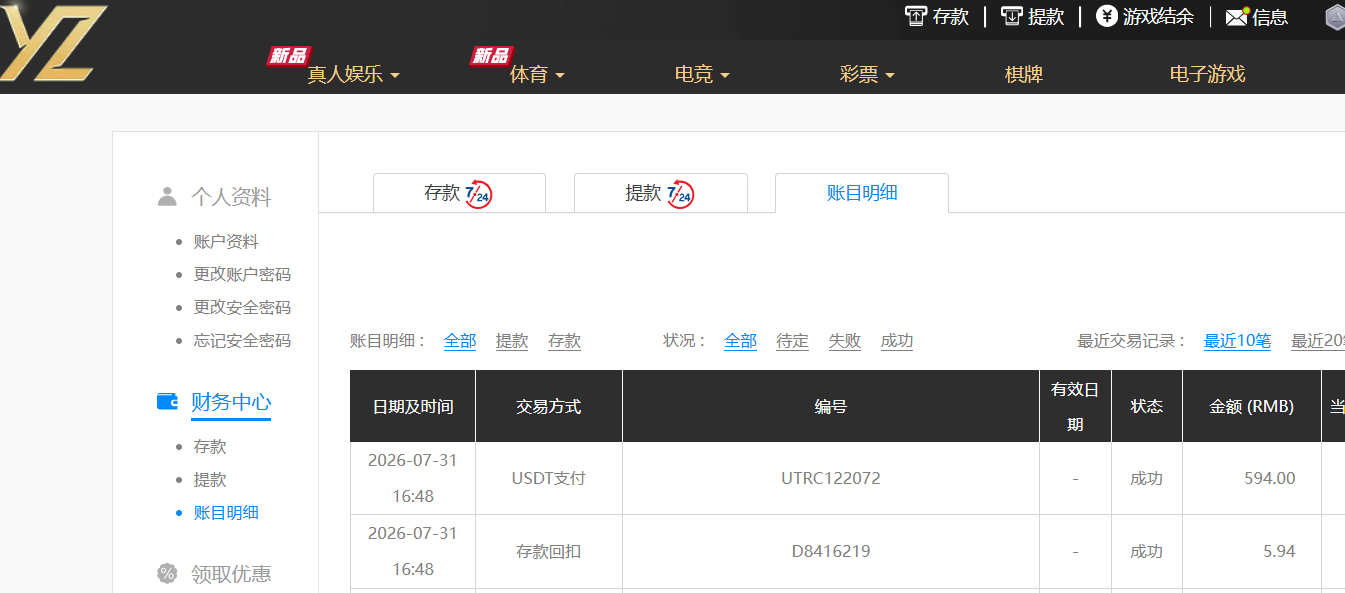Open 账户资料 in the sidebar

[x=226, y=242]
